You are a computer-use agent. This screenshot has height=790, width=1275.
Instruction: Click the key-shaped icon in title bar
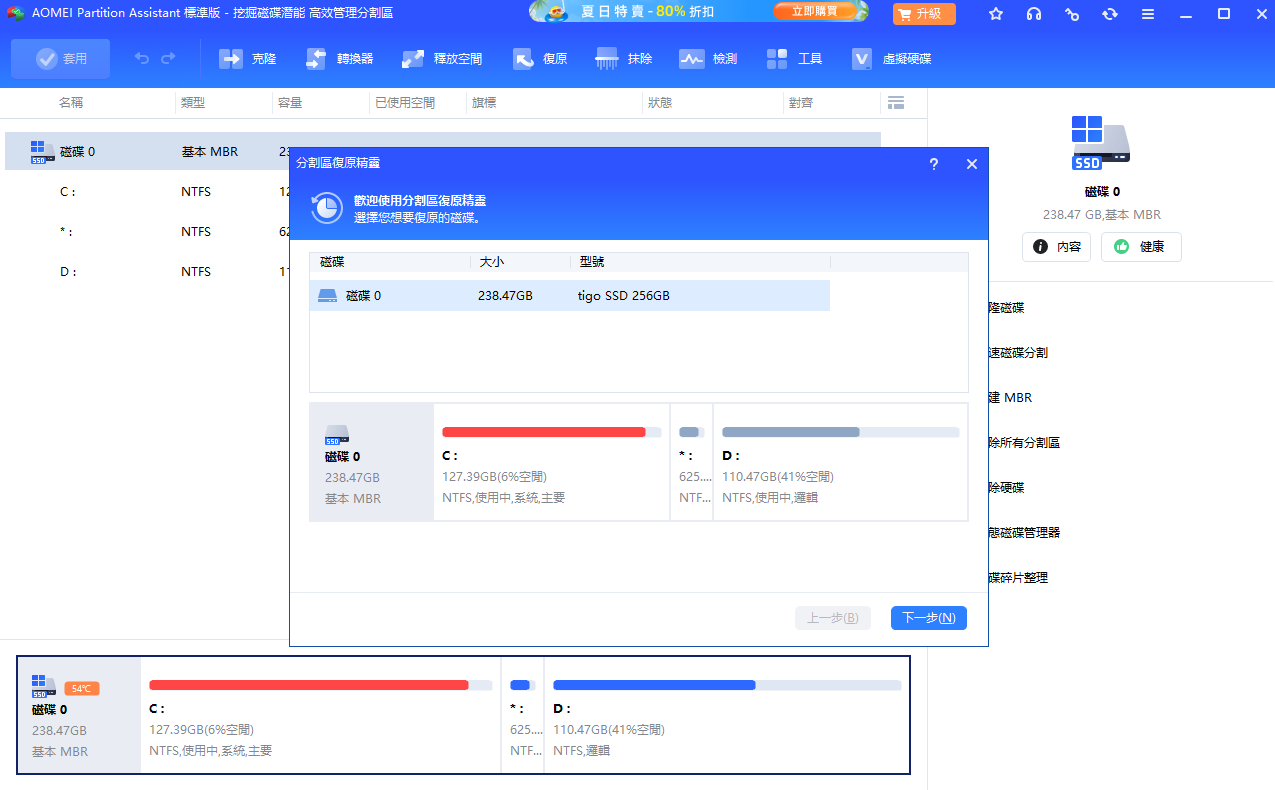[1072, 14]
